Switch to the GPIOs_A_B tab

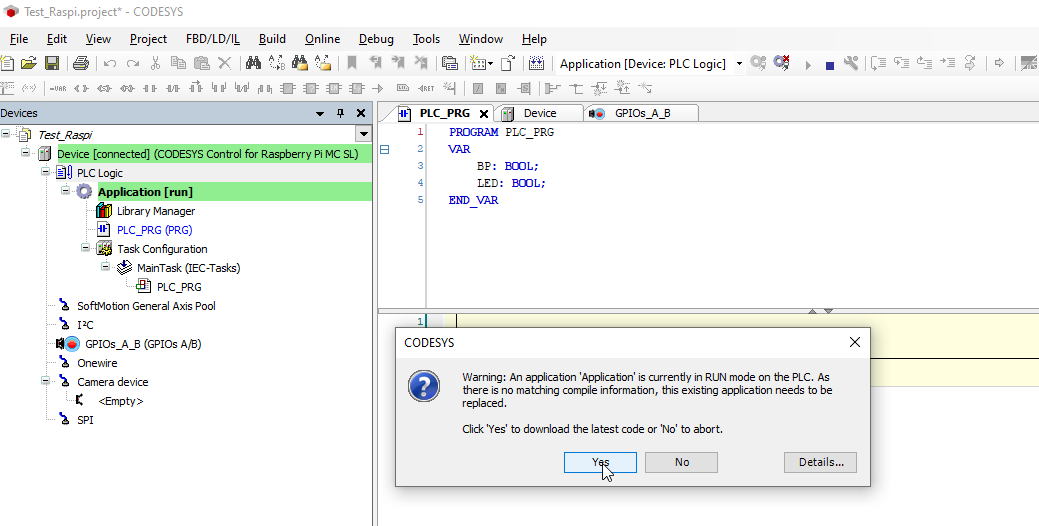pyautogui.click(x=642, y=113)
